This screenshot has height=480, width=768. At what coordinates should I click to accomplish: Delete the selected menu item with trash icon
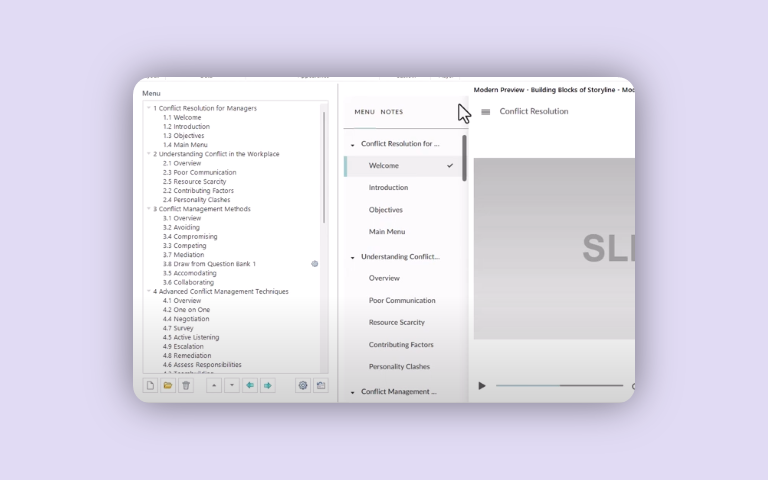click(x=186, y=385)
